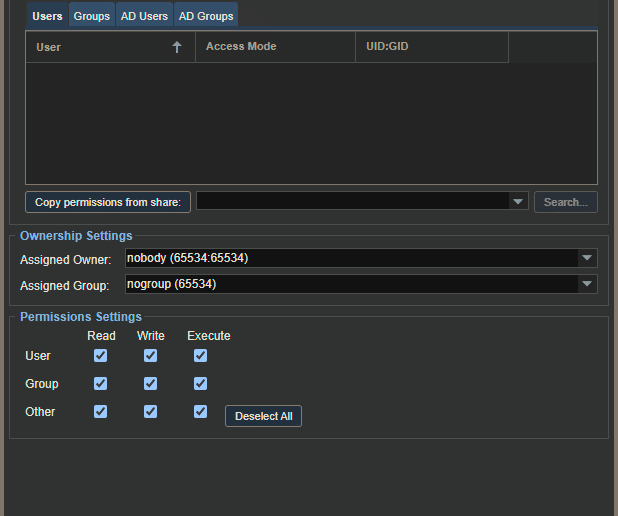Sort by the UID:GID column
This screenshot has height=516, width=618.
432,47
